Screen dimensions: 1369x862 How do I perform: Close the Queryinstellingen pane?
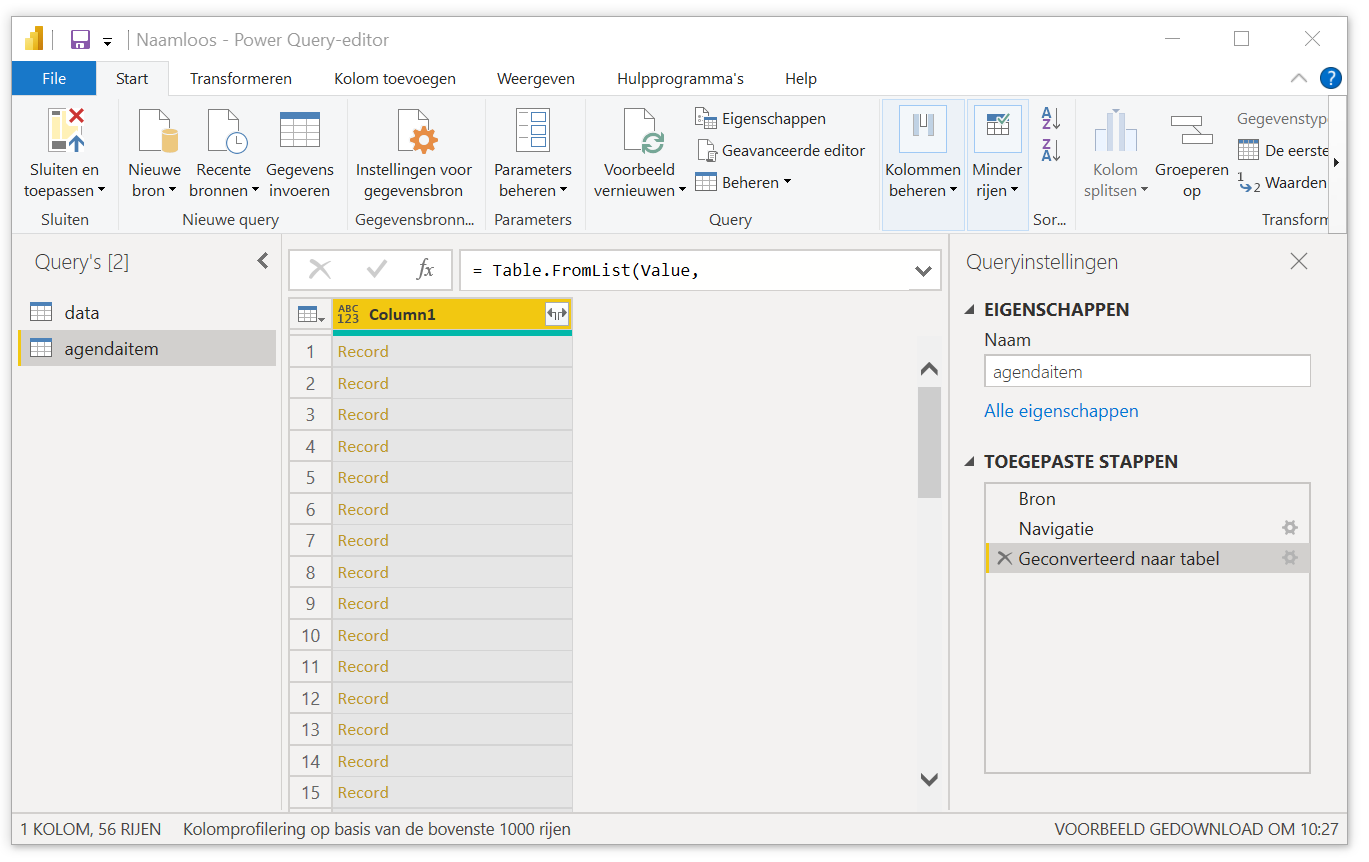click(1299, 262)
